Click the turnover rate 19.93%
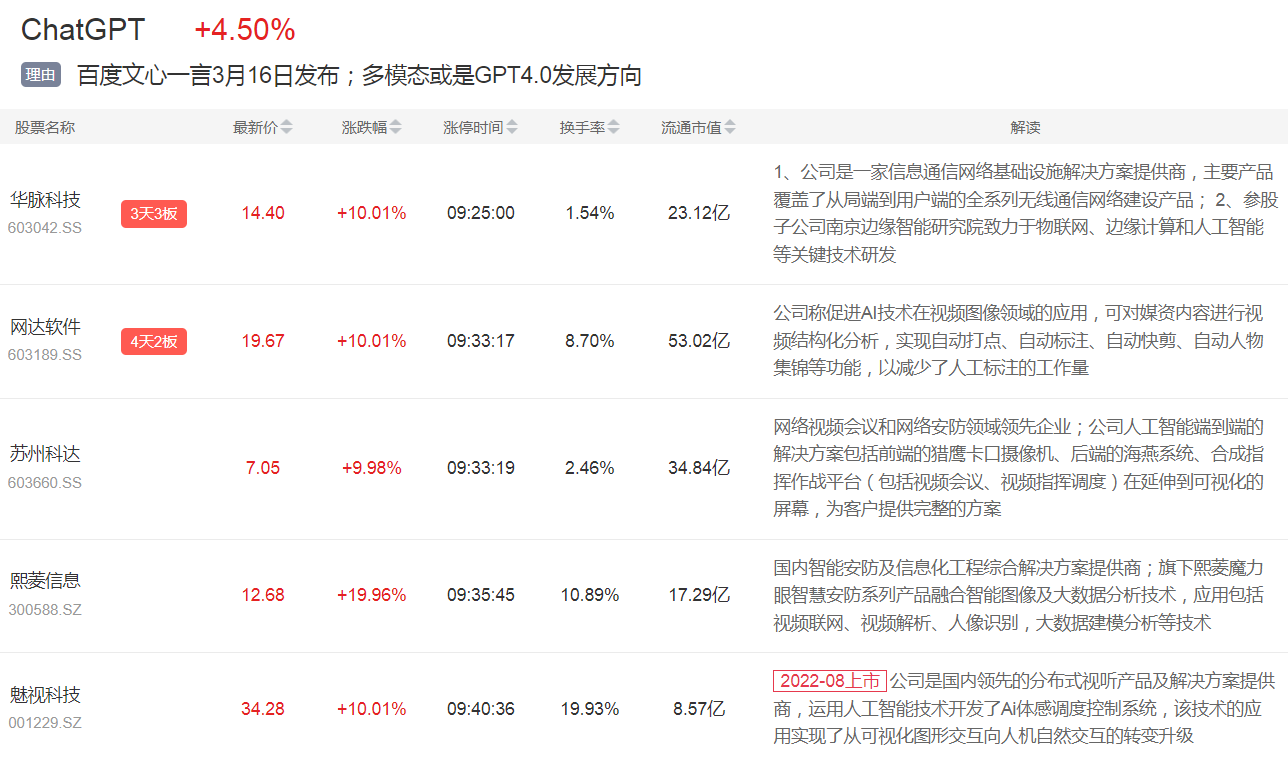 590,709
